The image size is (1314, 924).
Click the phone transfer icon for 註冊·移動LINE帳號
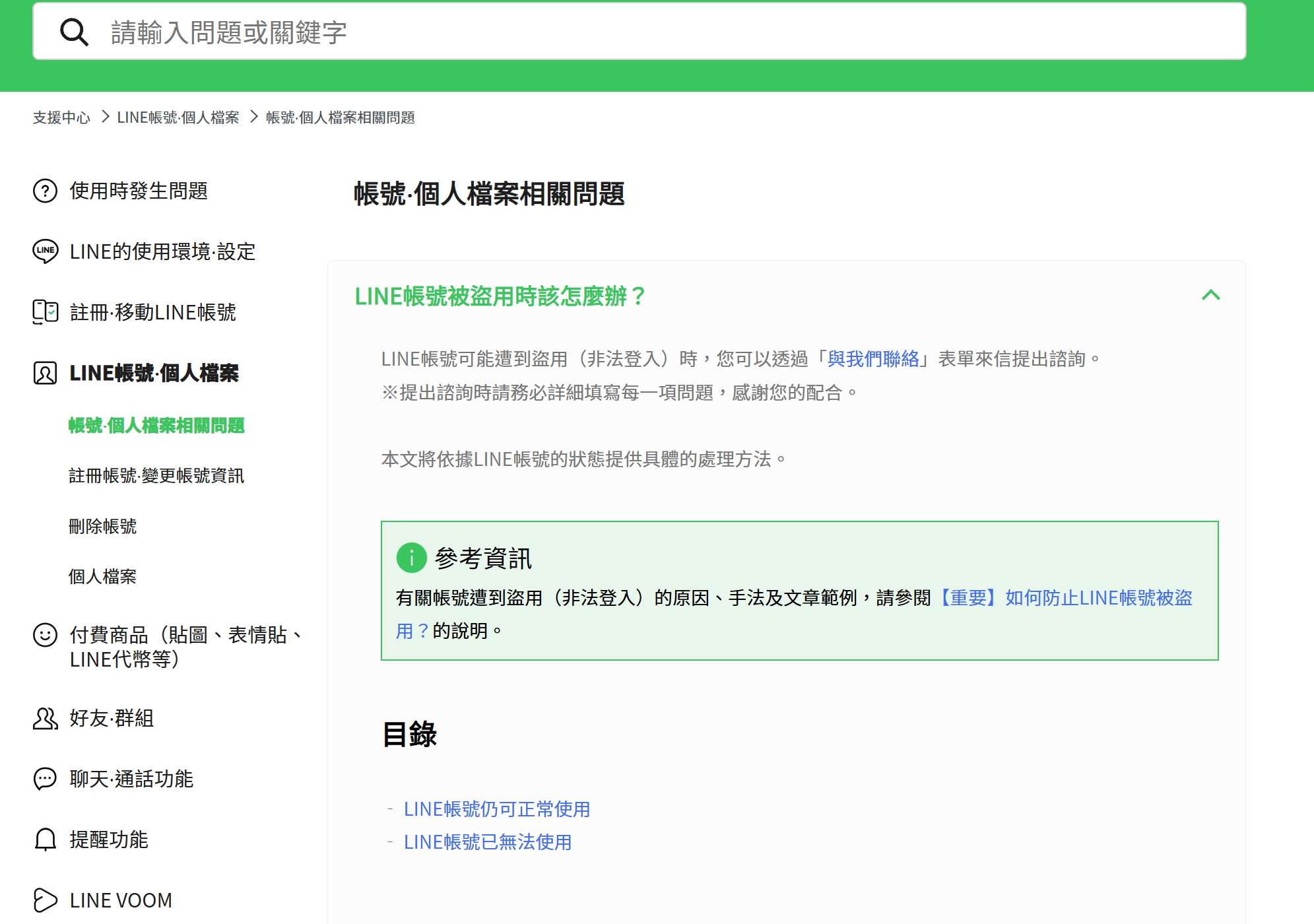(45, 312)
